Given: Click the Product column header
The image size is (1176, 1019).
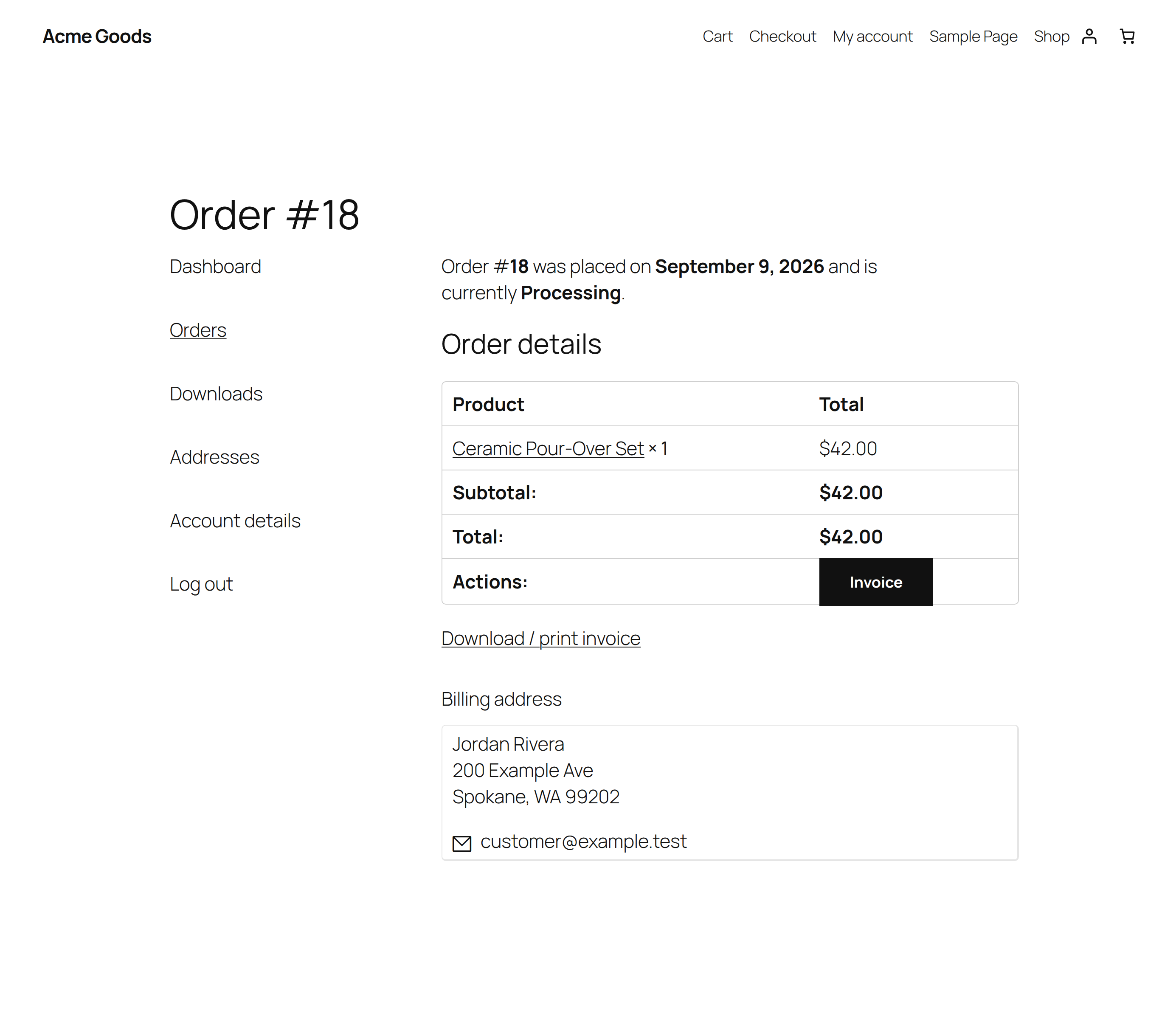Looking at the screenshot, I should (489, 404).
